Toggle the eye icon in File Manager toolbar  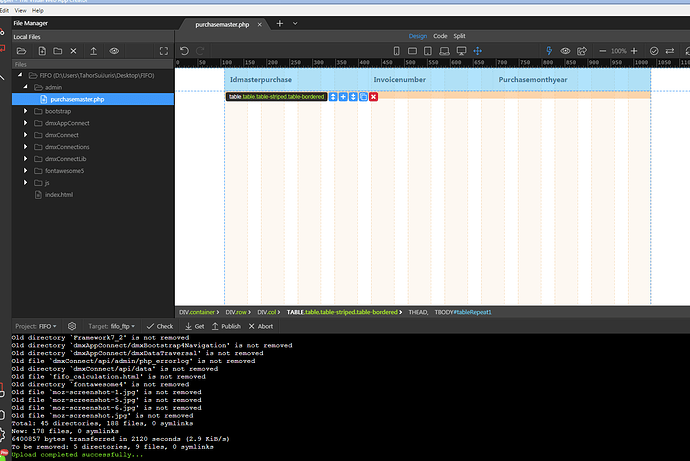pyautogui.click(x=114, y=50)
